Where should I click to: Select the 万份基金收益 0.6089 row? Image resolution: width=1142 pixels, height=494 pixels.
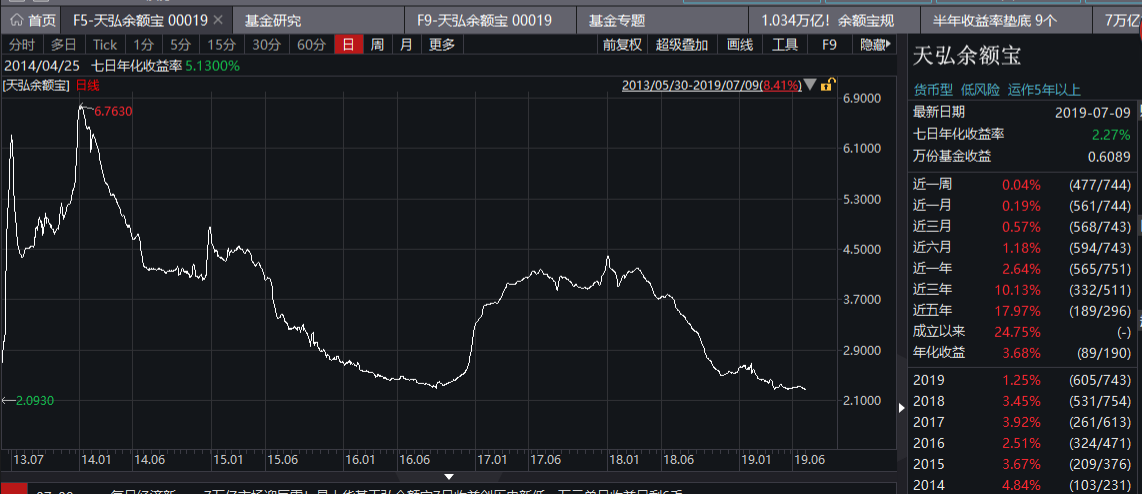[1022, 157]
